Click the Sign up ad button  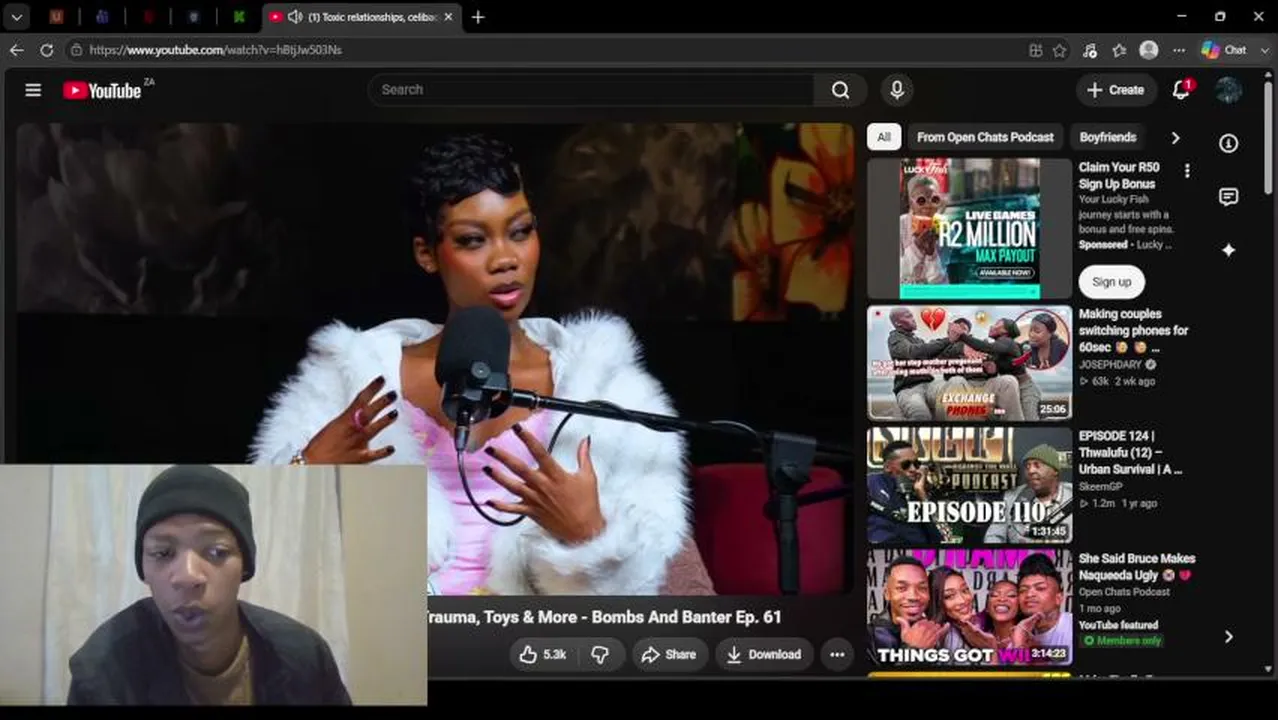click(x=1111, y=282)
